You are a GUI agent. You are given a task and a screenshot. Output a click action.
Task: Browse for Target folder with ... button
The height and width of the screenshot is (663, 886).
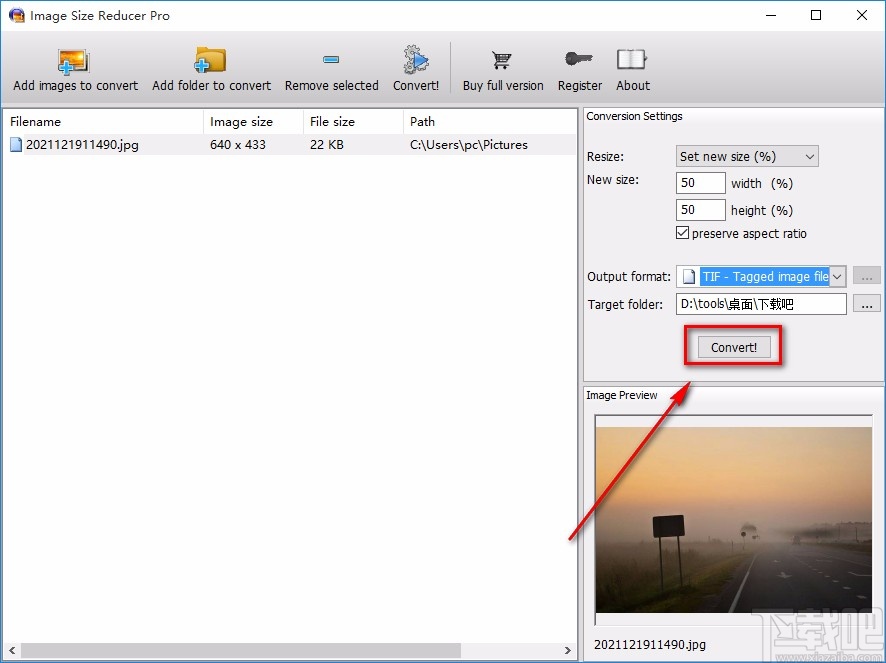pos(866,304)
